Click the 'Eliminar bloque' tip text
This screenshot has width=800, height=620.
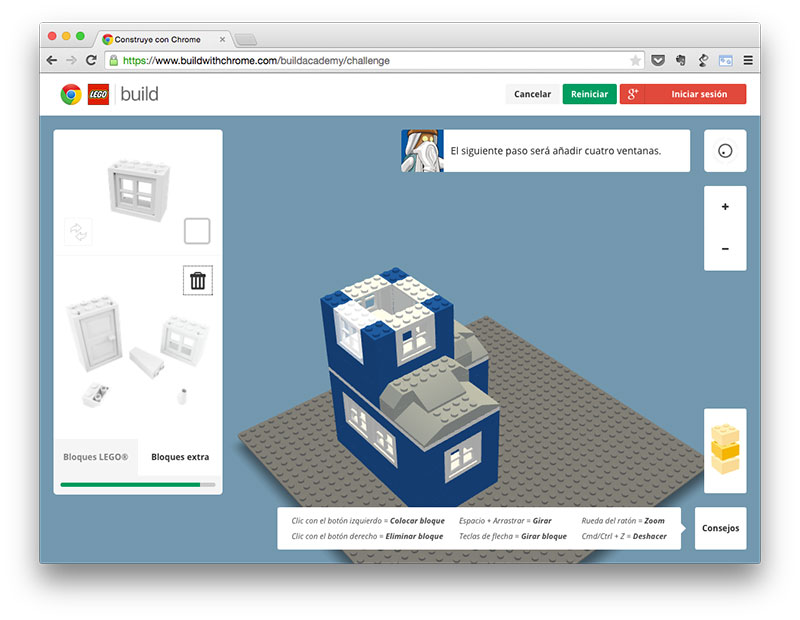pyautogui.click(x=414, y=536)
